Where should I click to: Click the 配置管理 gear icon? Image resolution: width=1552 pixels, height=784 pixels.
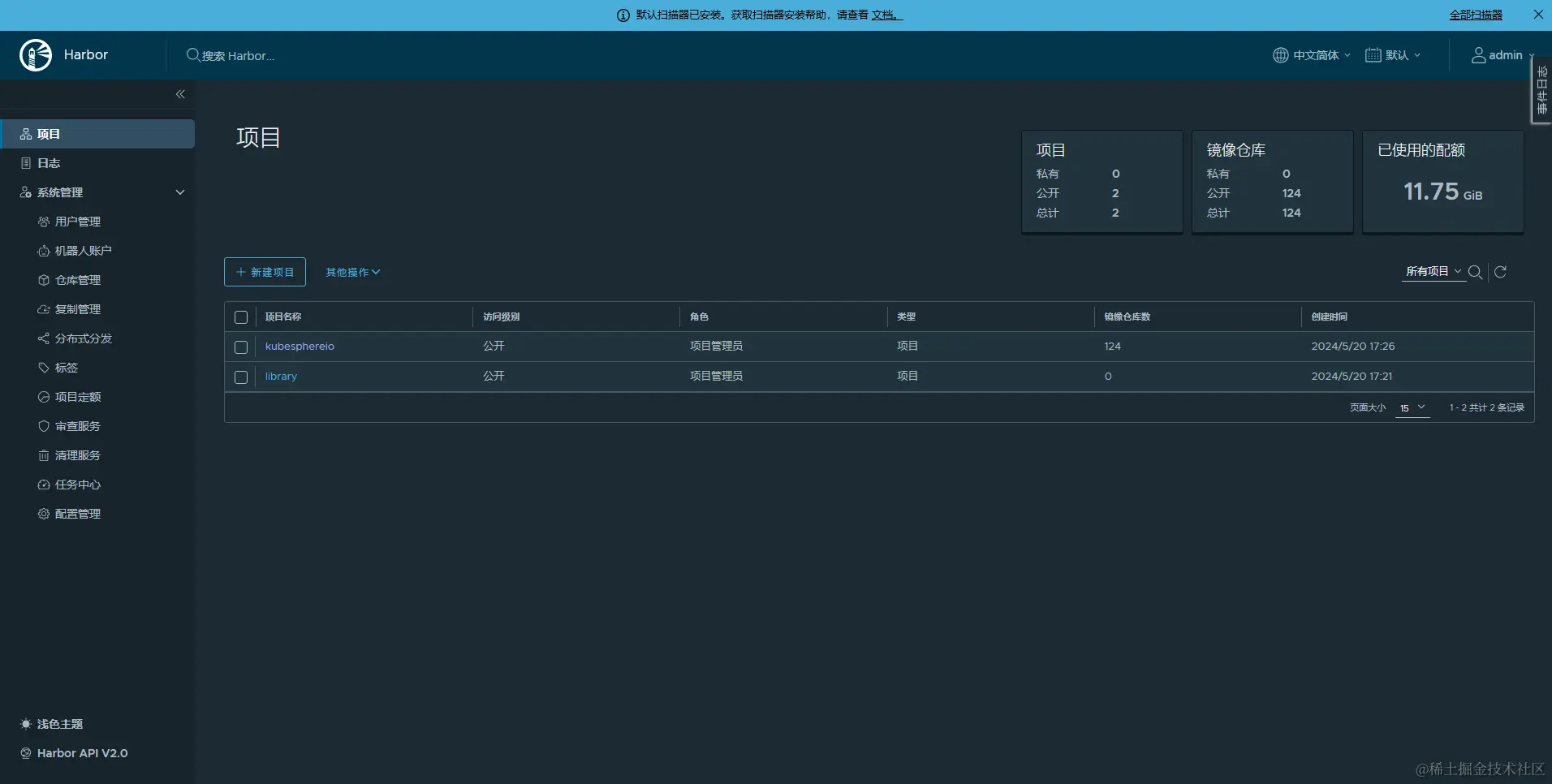coord(44,514)
